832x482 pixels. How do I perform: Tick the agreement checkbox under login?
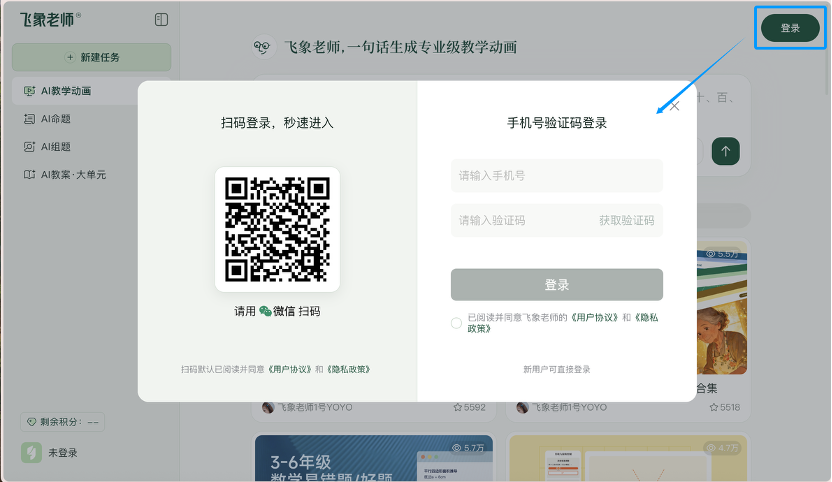[456, 323]
